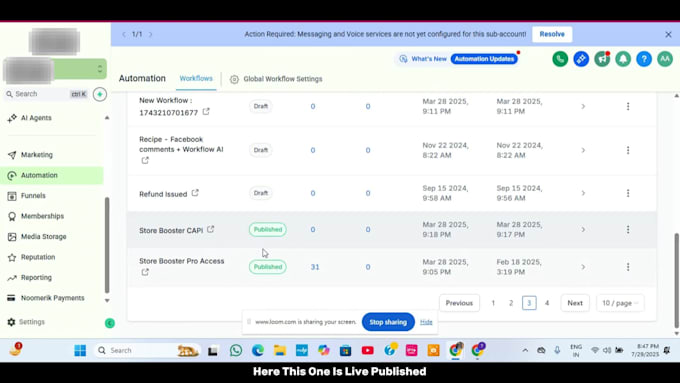Select Automation in sidebar
The width and height of the screenshot is (680, 383).
52,175
